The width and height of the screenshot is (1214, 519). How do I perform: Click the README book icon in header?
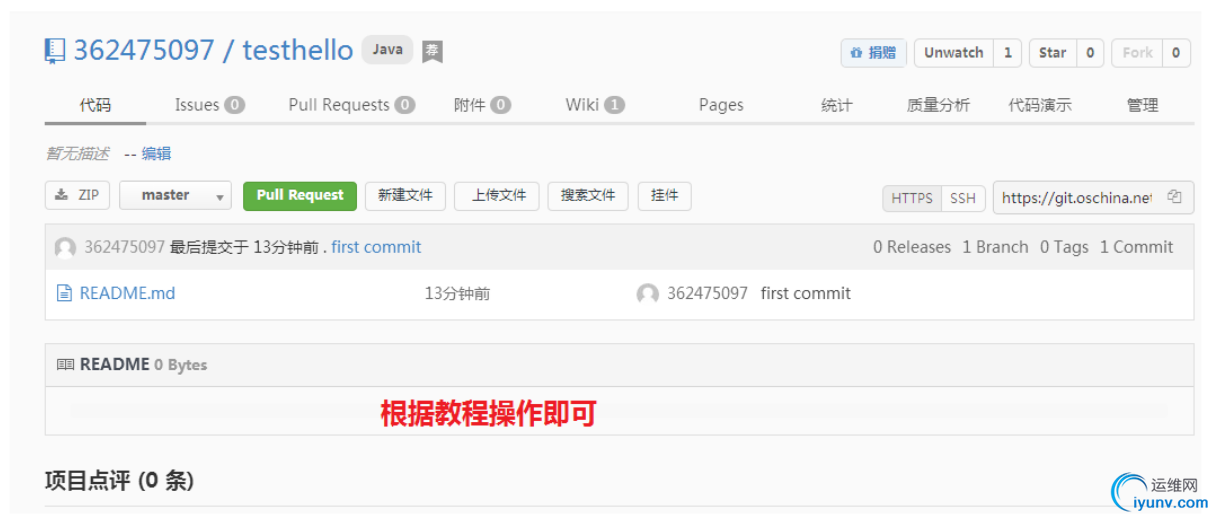click(x=65, y=365)
